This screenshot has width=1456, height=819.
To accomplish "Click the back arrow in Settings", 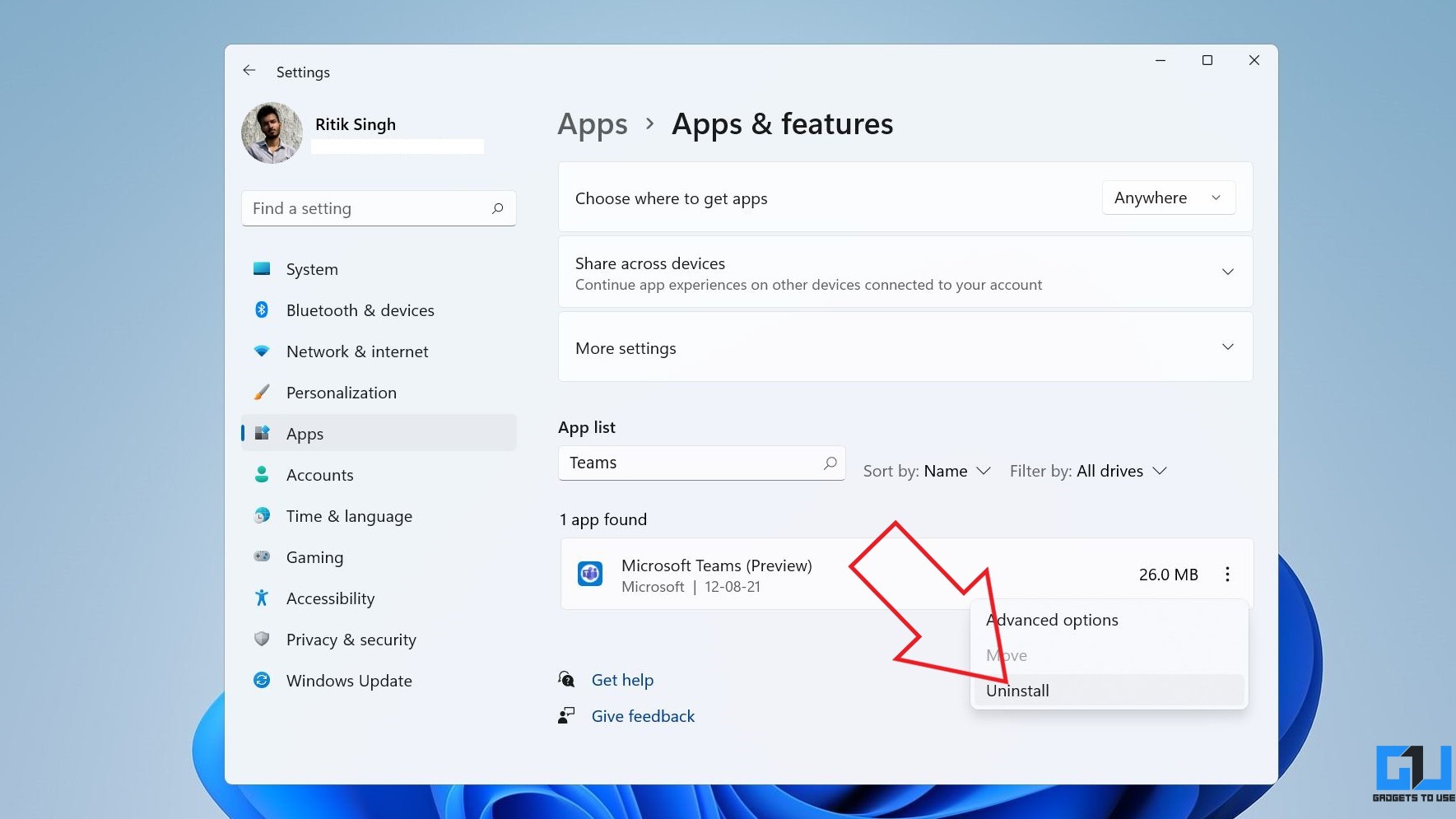I will [x=249, y=71].
